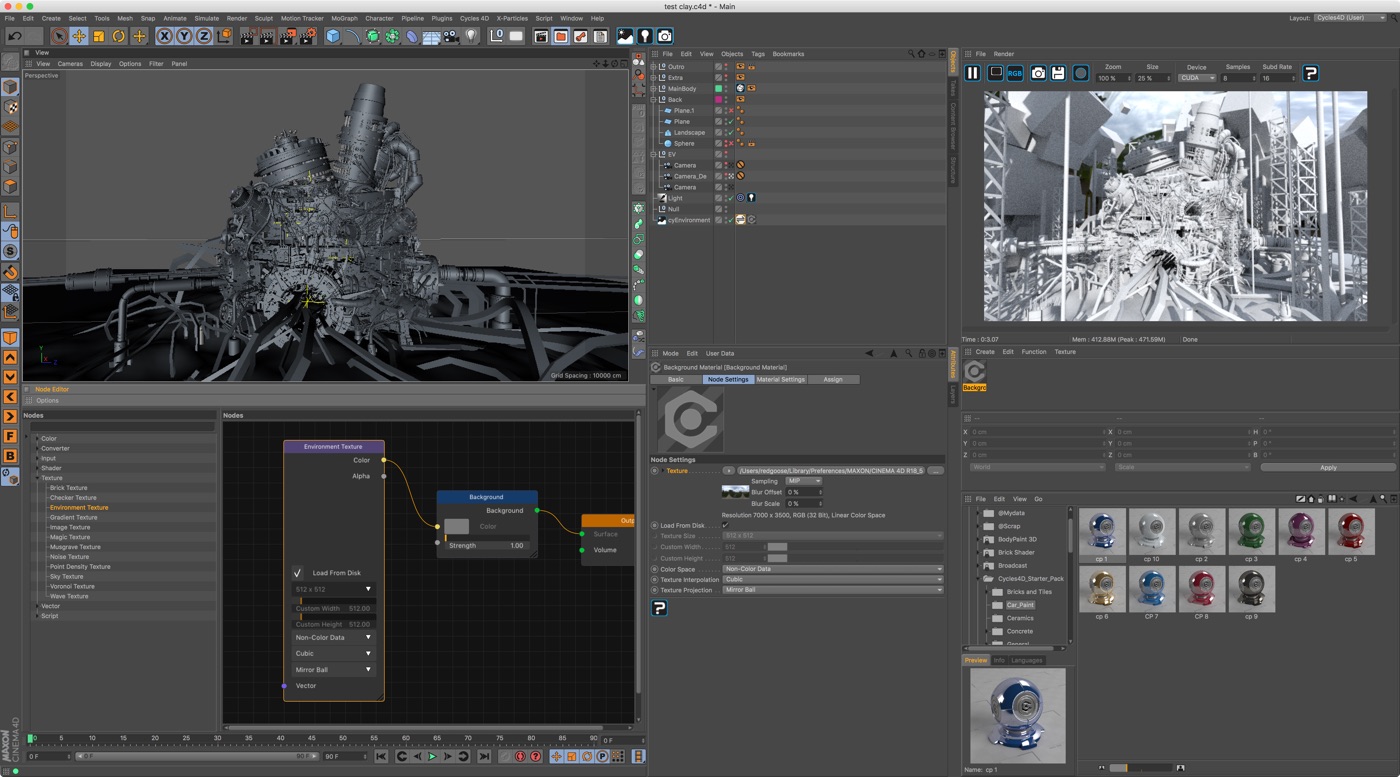Activate the Rotate tool
The width and height of the screenshot is (1400, 777).
coord(119,36)
